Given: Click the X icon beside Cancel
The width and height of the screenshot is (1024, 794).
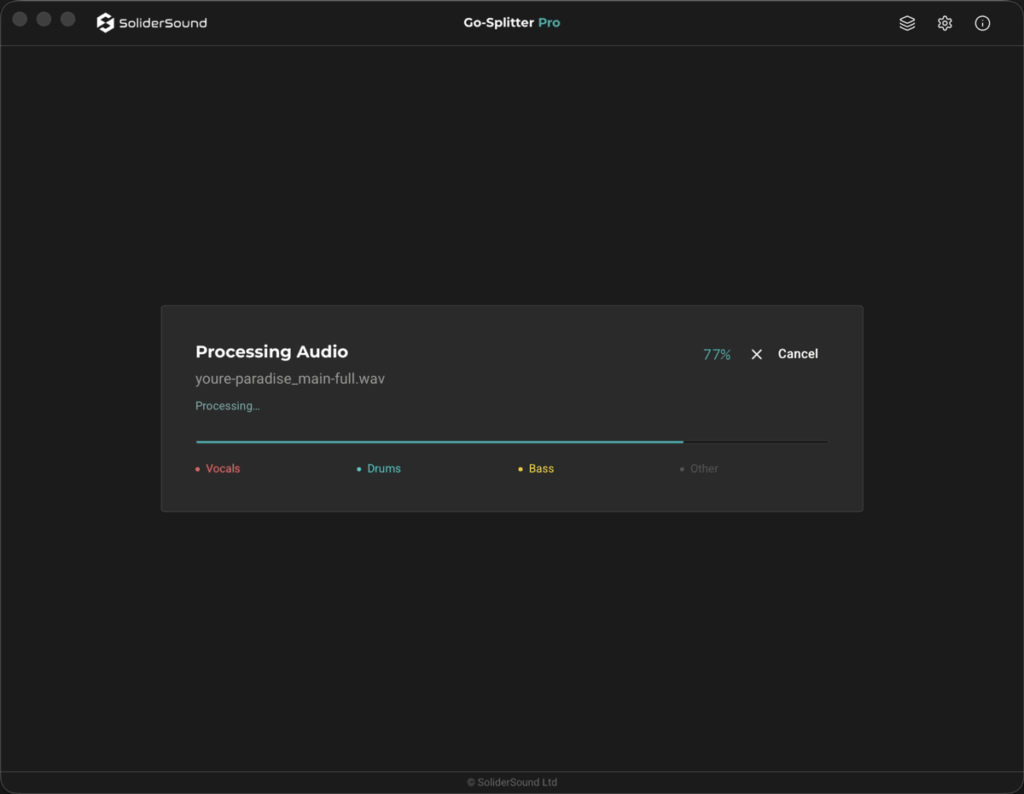Looking at the screenshot, I should pyautogui.click(x=756, y=354).
